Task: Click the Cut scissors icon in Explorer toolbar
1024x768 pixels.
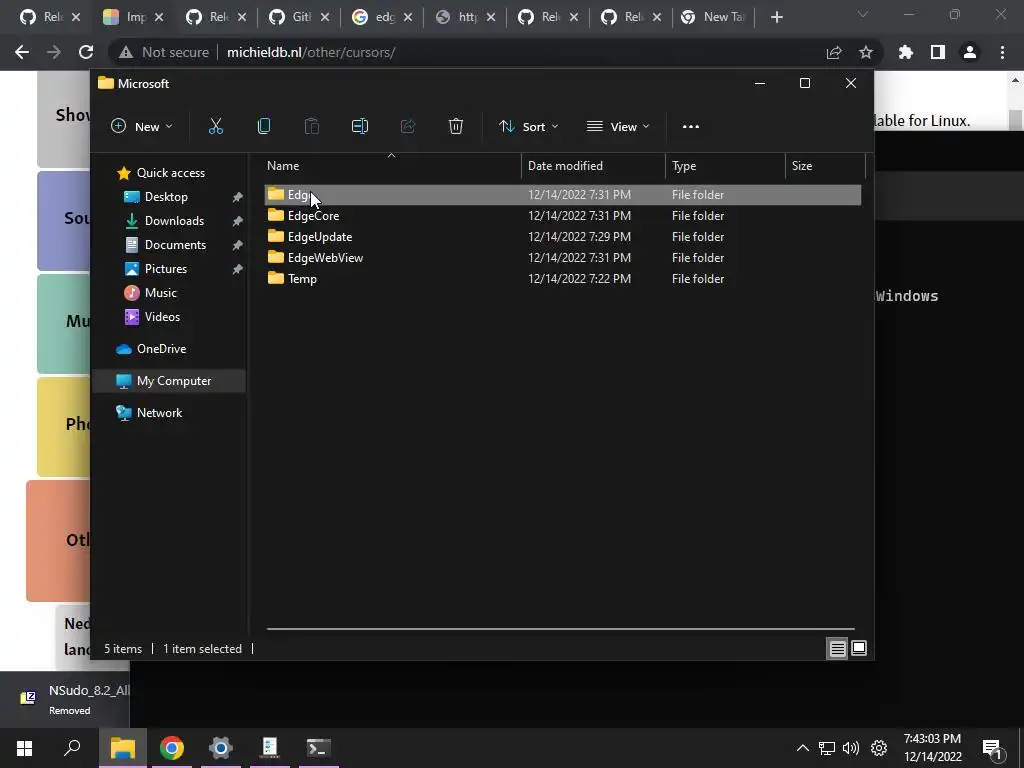Action: tap(216, 126)
